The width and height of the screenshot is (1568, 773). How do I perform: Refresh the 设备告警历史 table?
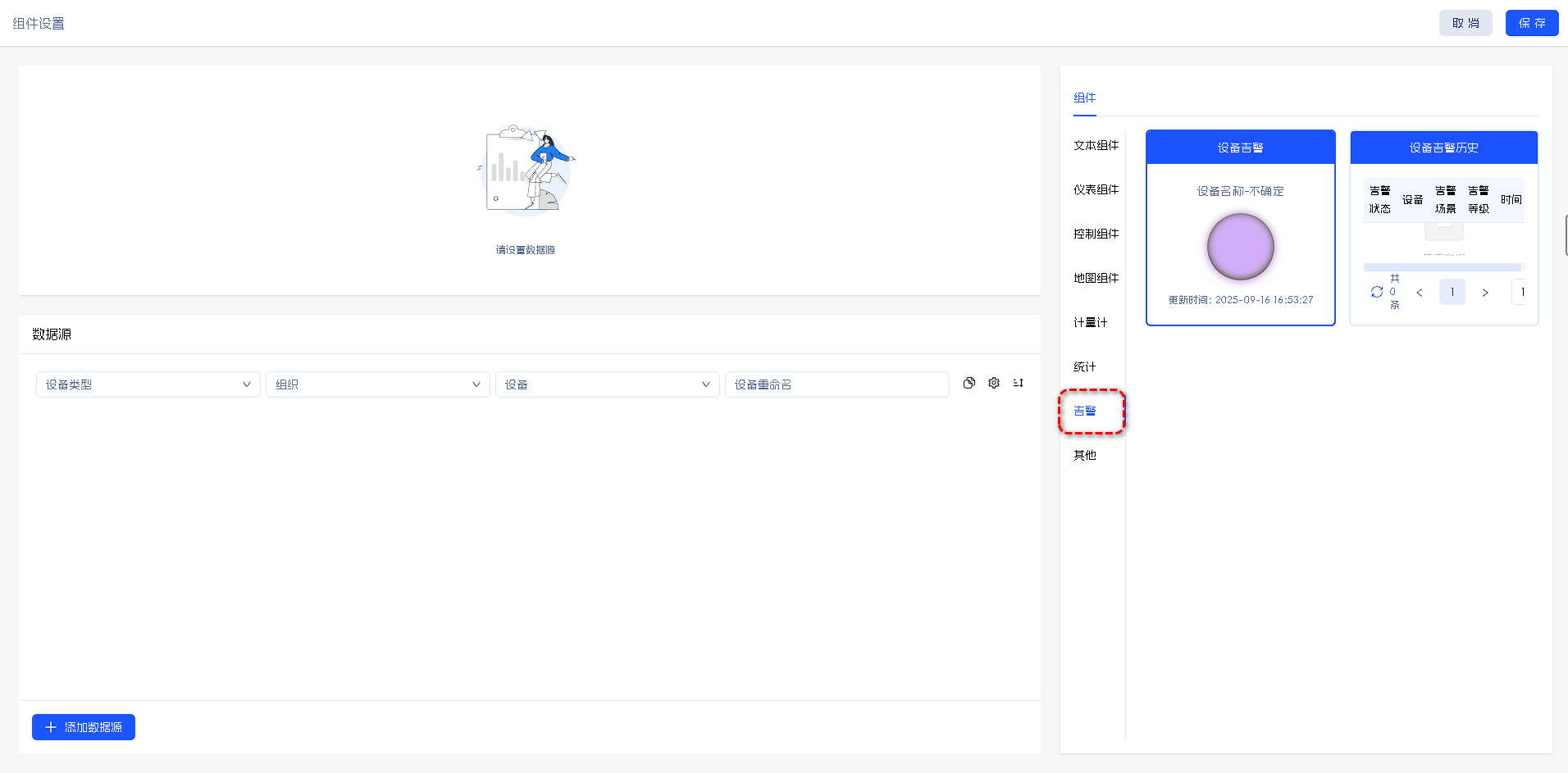[1377, 292]
